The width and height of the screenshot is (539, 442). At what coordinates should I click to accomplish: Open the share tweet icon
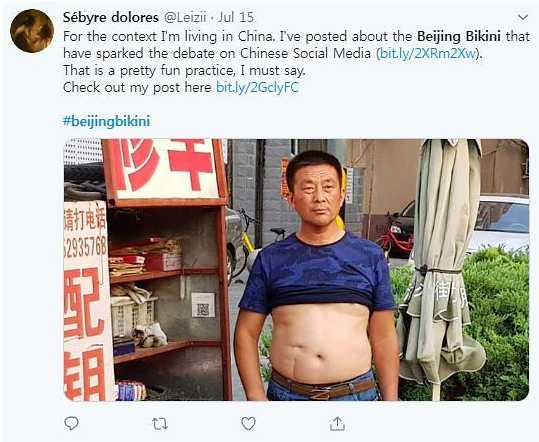pos(337,423)
